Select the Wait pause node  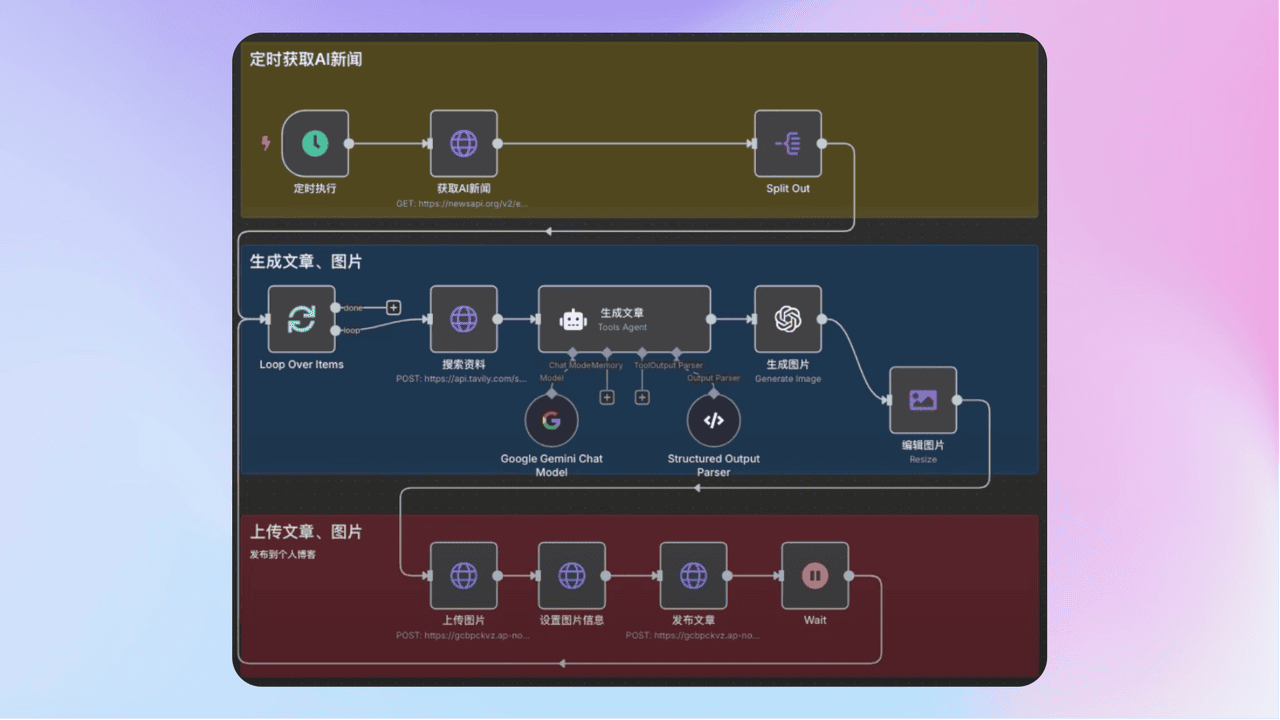(815, 575)
